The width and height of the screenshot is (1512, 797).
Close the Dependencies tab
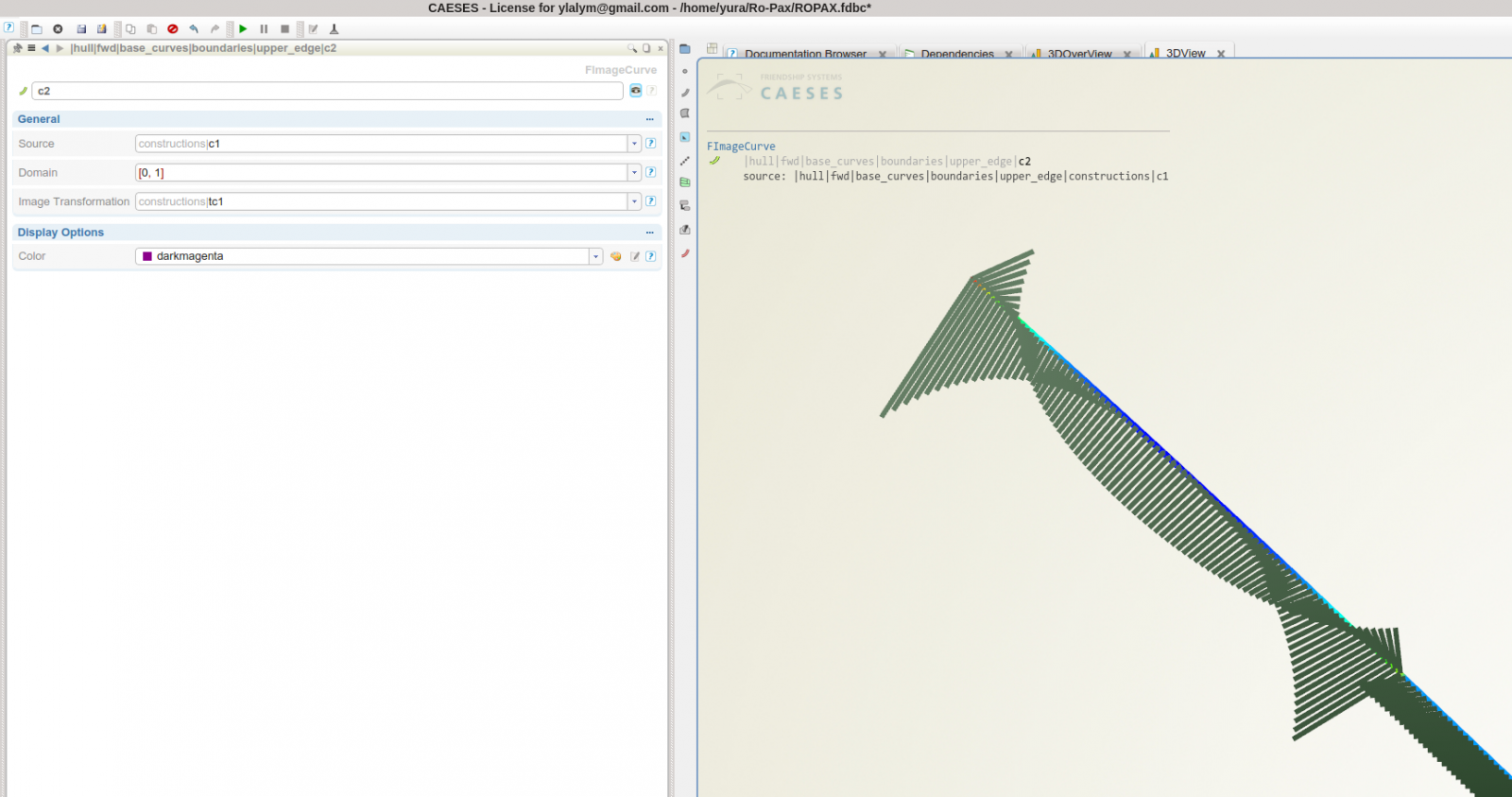point(1009,55)
